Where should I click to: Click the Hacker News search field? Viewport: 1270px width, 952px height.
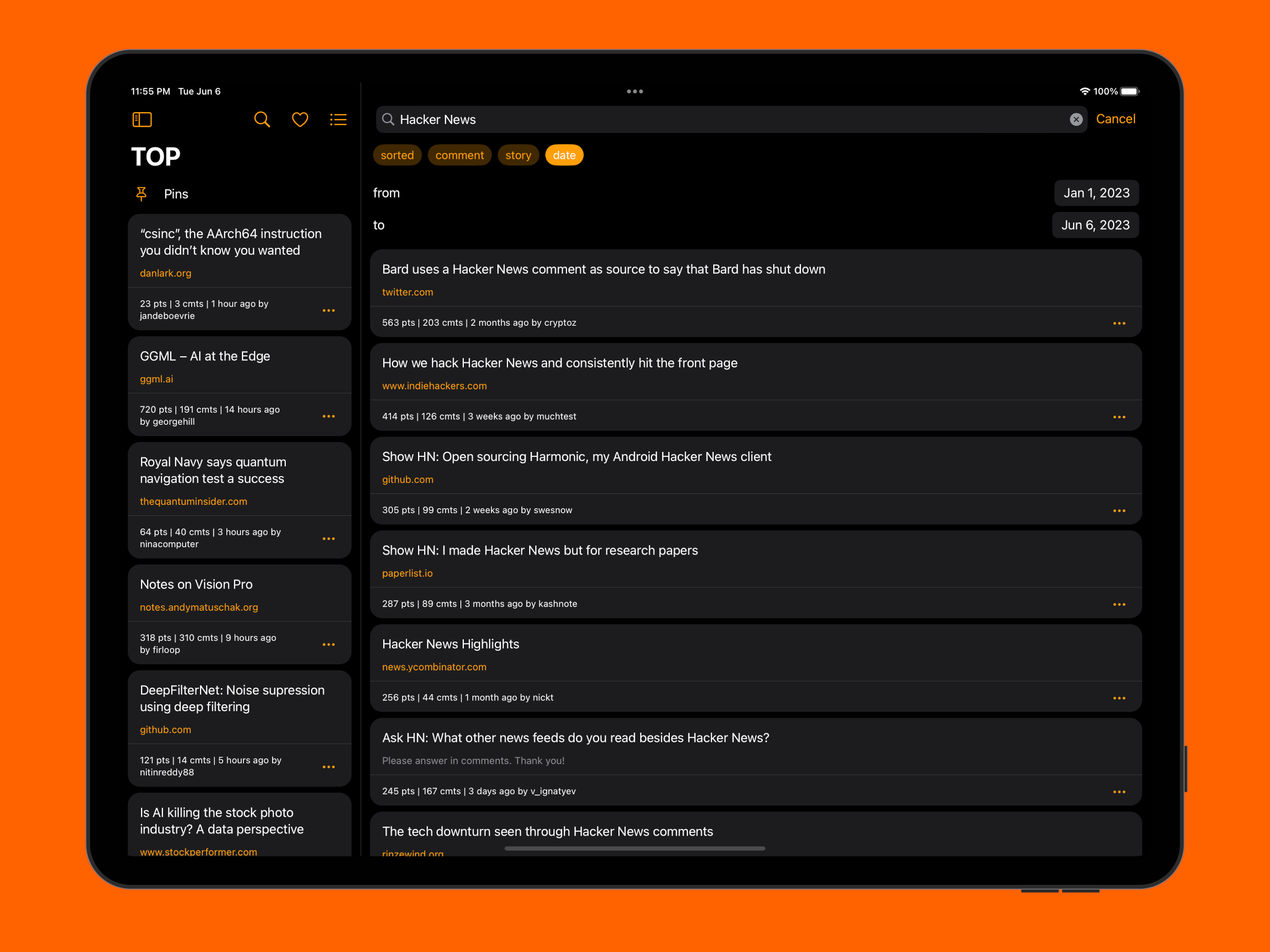point(723,119)
